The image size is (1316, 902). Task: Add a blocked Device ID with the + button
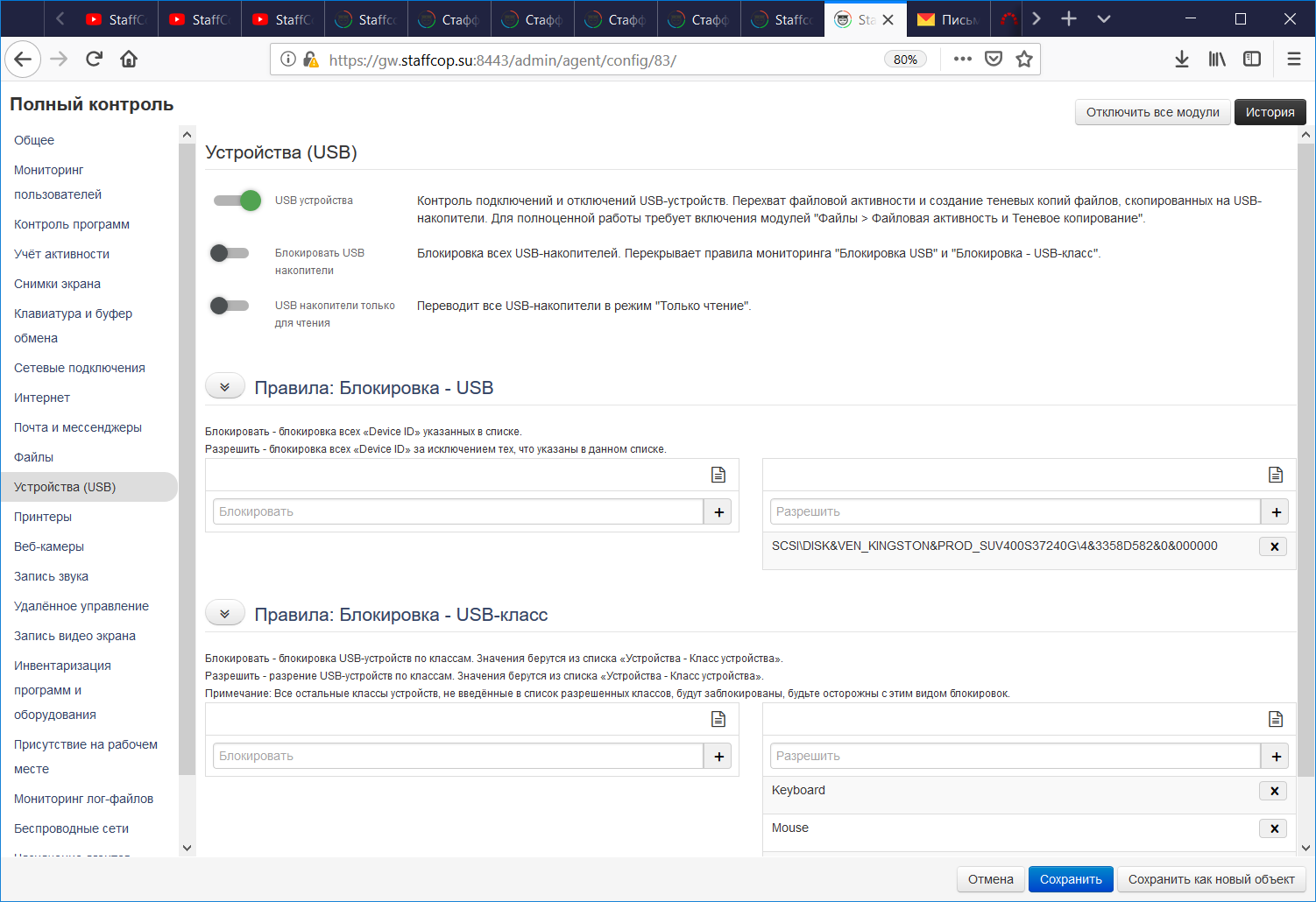pyautogui.click(x=718, y=511)
